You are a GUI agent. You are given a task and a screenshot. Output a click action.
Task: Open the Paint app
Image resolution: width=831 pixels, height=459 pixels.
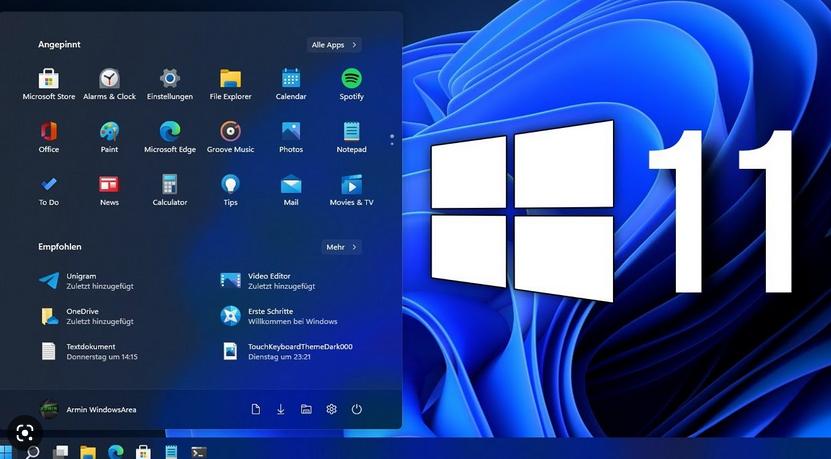[109, 138]
